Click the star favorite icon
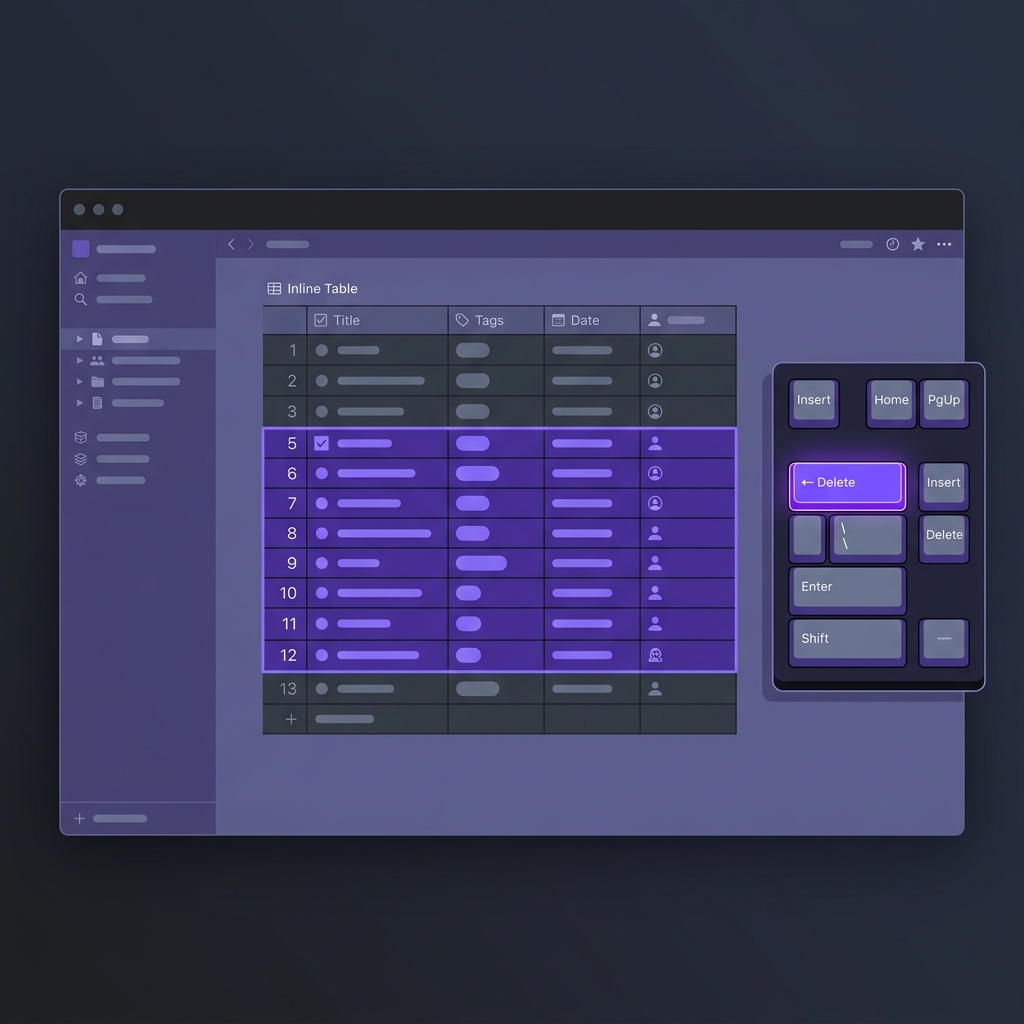This screenshot has width=1024, height=1024. pyautogui.click(x=918, y=244)
